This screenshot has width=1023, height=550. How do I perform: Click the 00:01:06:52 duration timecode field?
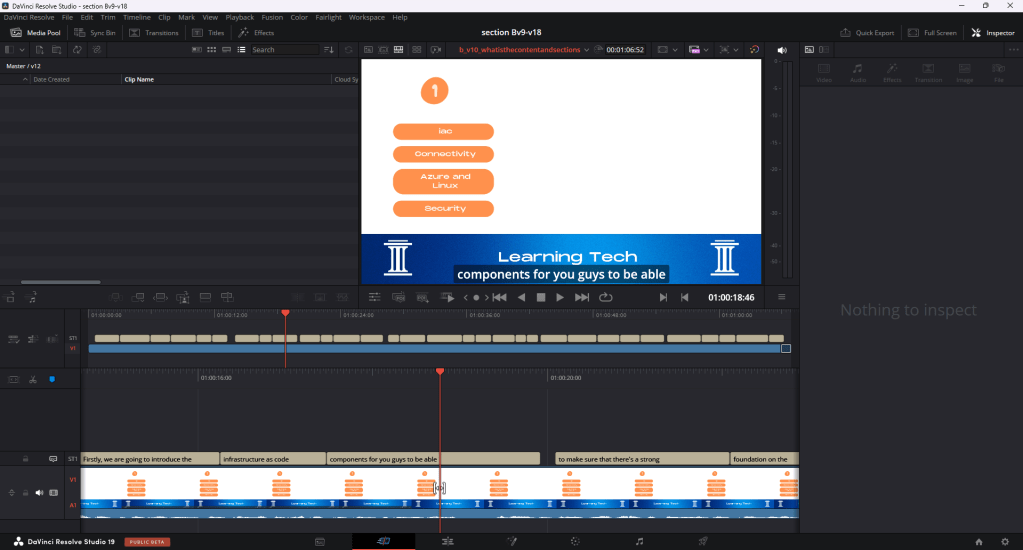click(625, 50)
